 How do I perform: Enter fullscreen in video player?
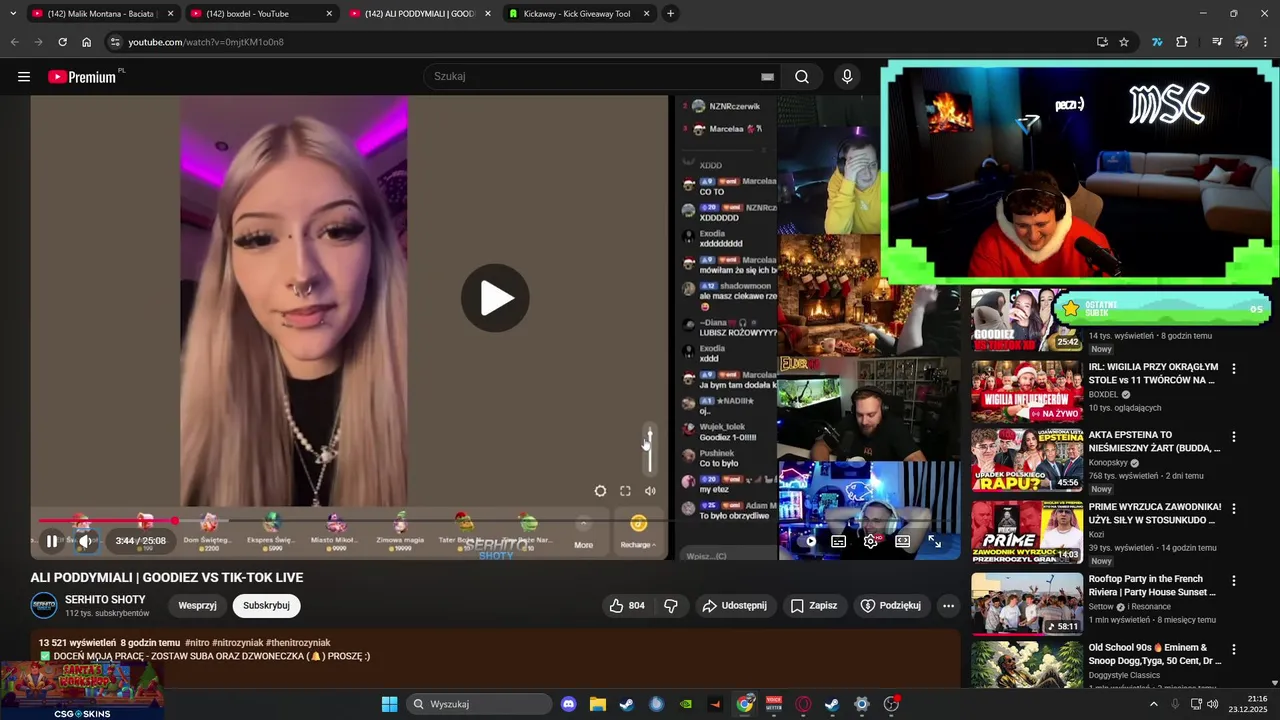934,541
